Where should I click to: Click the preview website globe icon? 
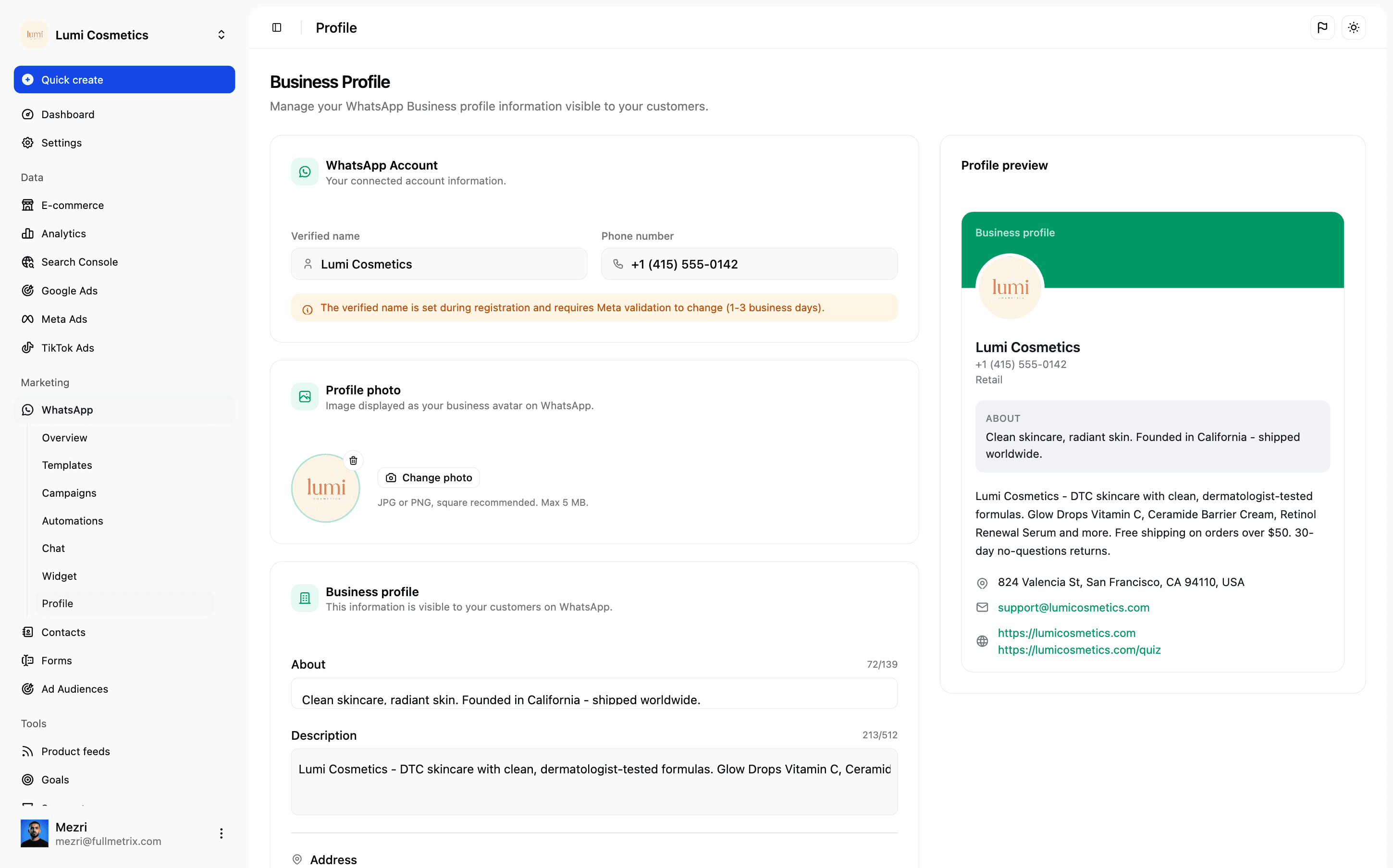[983, 641]
